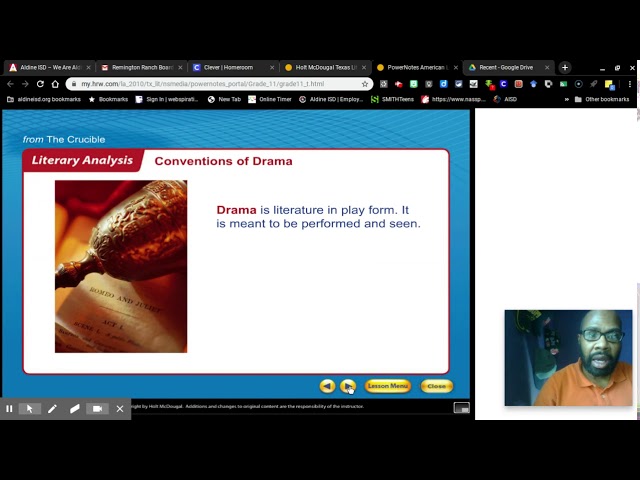Click the browser back arrow
The height and width of the screenshot is (480, 640).
(10, 84)
